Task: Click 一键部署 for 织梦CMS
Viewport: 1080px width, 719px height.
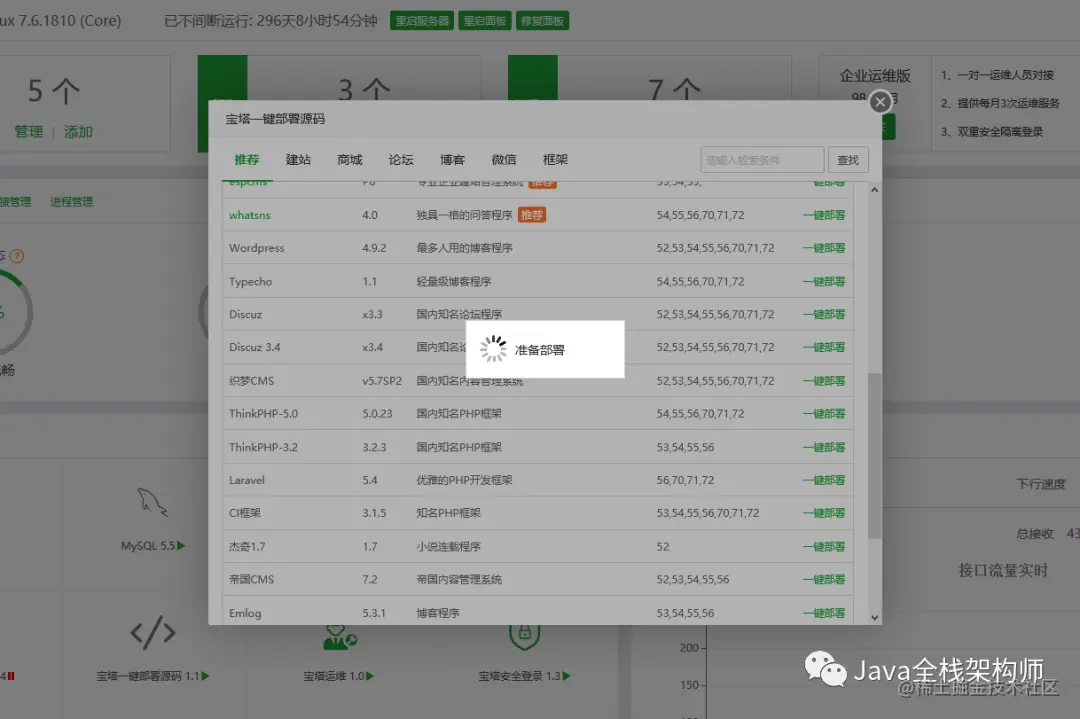Action: pyautogui.click(x=824, y=381)
